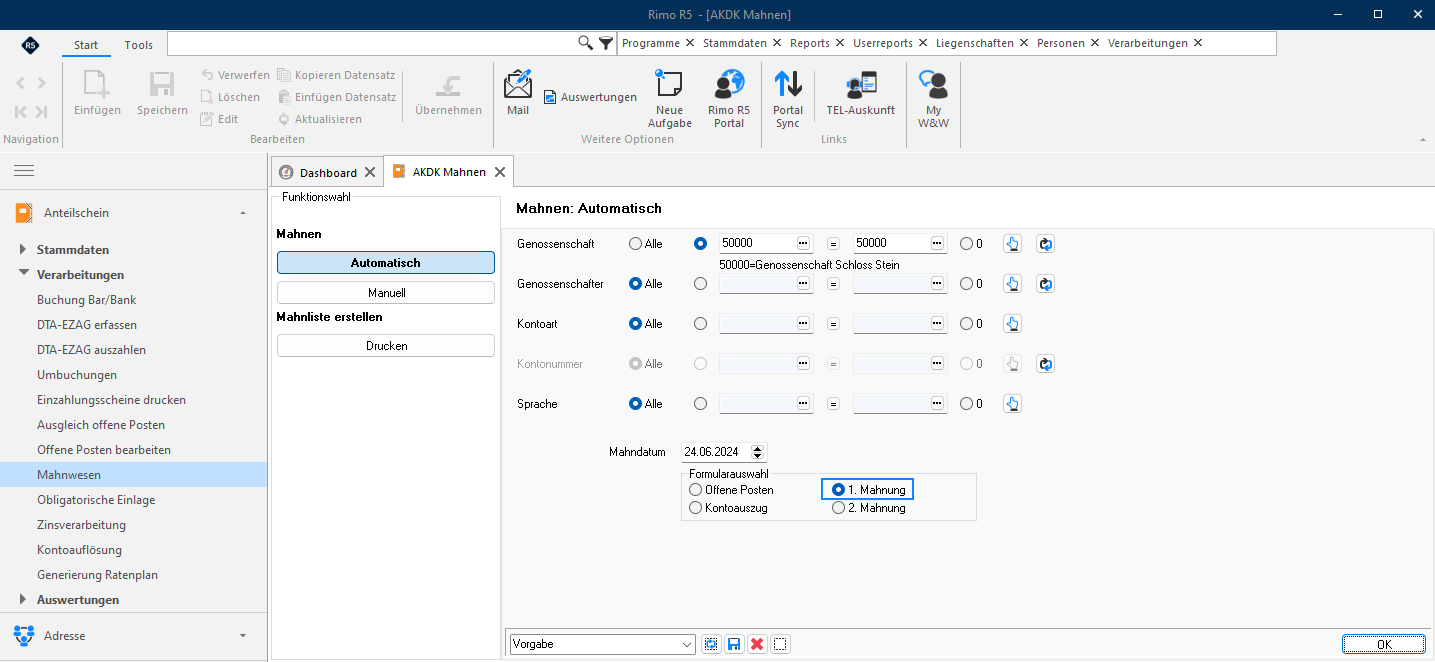
Task: Choose Offene Posten form
Action: [x=731, y=490]
